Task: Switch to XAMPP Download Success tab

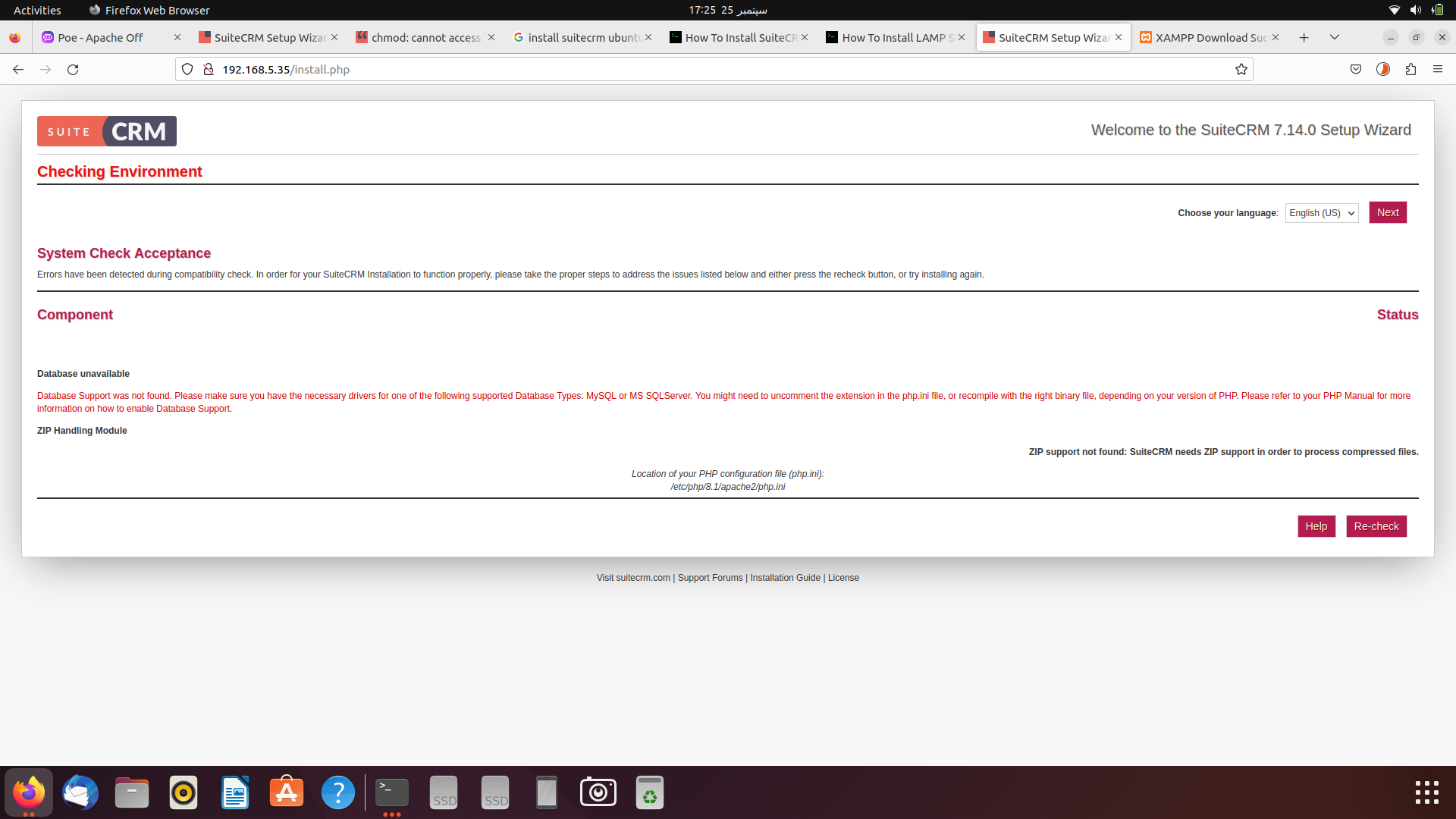Action: [1211, 37]
